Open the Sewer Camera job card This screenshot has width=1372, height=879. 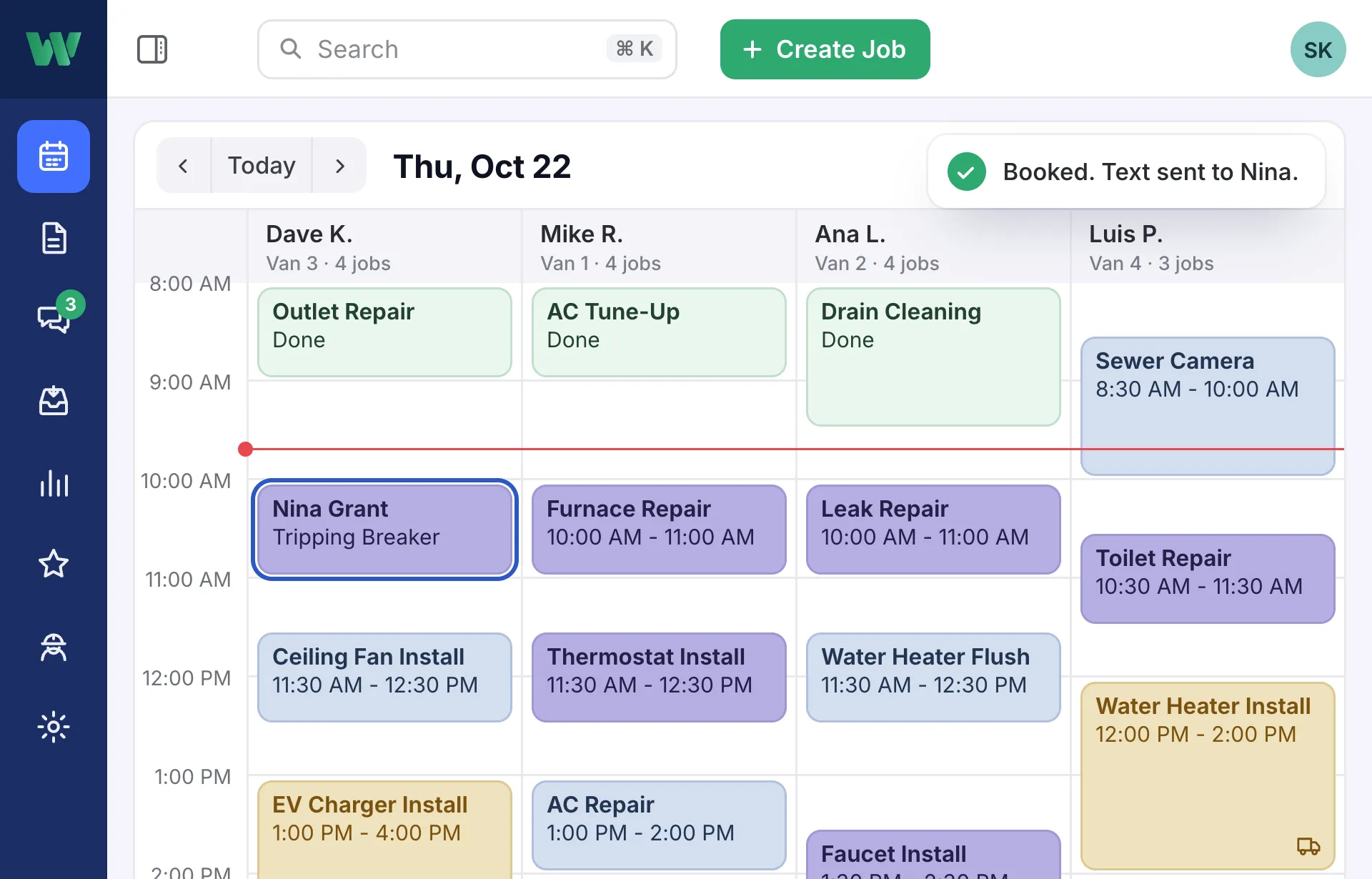point(1208,406)
